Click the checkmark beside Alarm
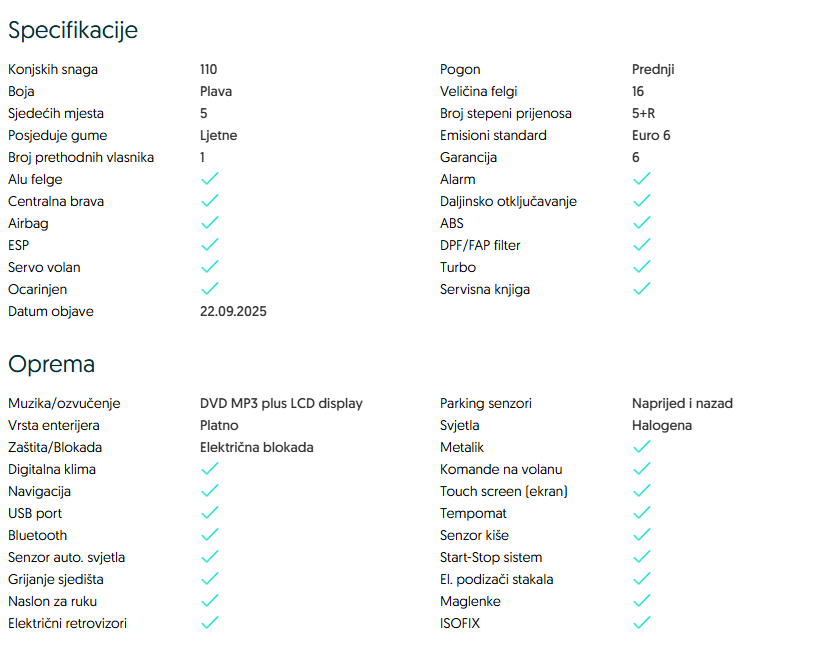The height and width of the screenshot is (663, 817). 642,179
